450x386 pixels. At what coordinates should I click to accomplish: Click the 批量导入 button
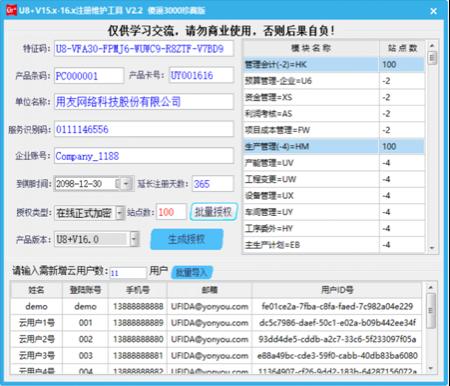(x=192, y=272)
